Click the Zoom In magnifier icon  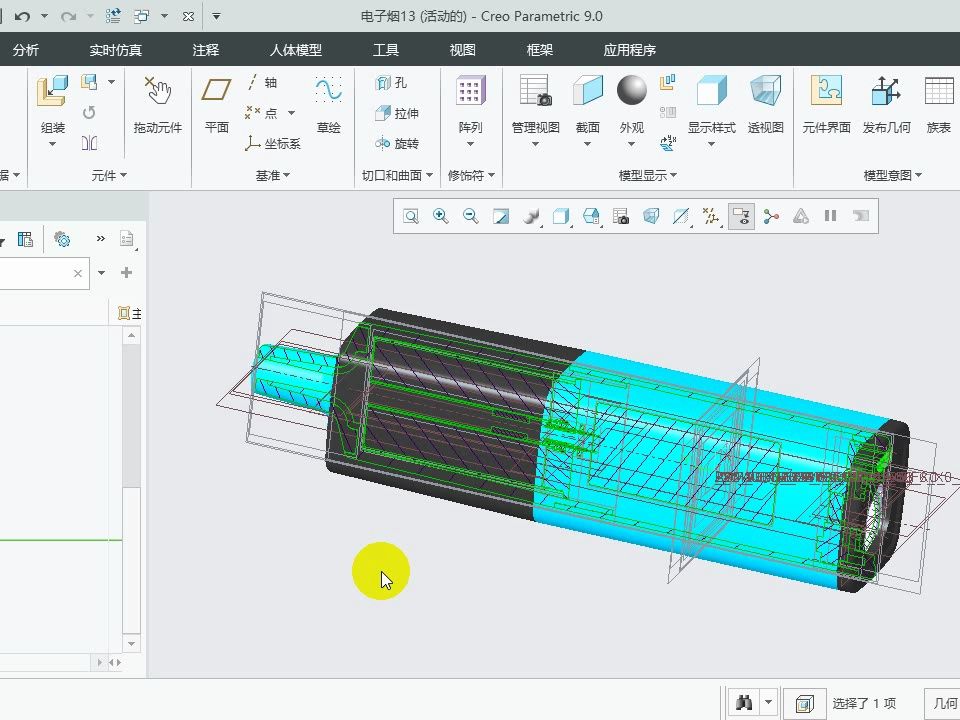[x=440, y=216]
